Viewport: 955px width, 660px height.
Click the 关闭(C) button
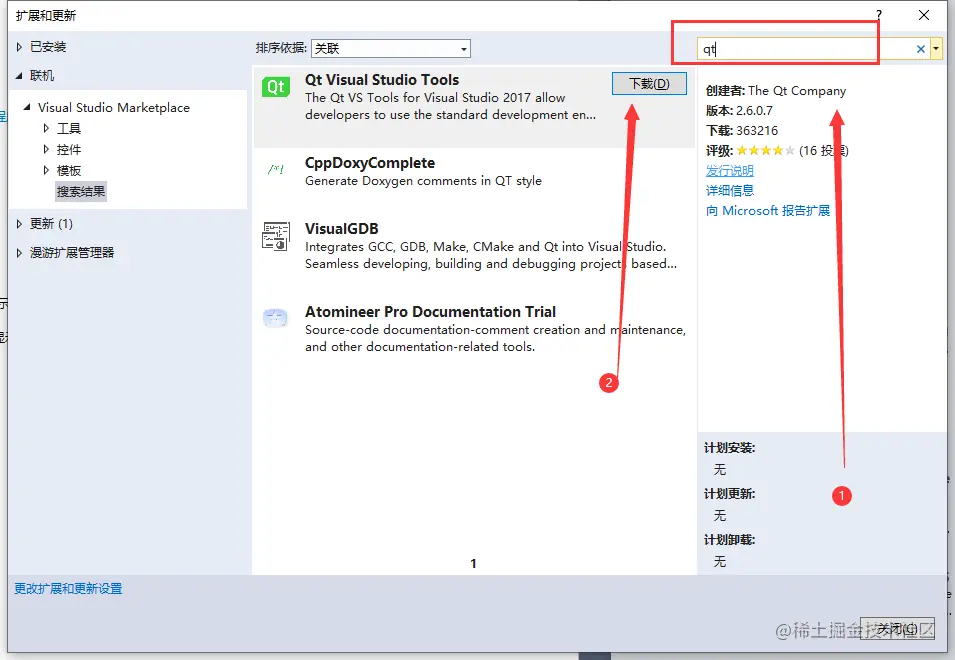click(897, 628)
